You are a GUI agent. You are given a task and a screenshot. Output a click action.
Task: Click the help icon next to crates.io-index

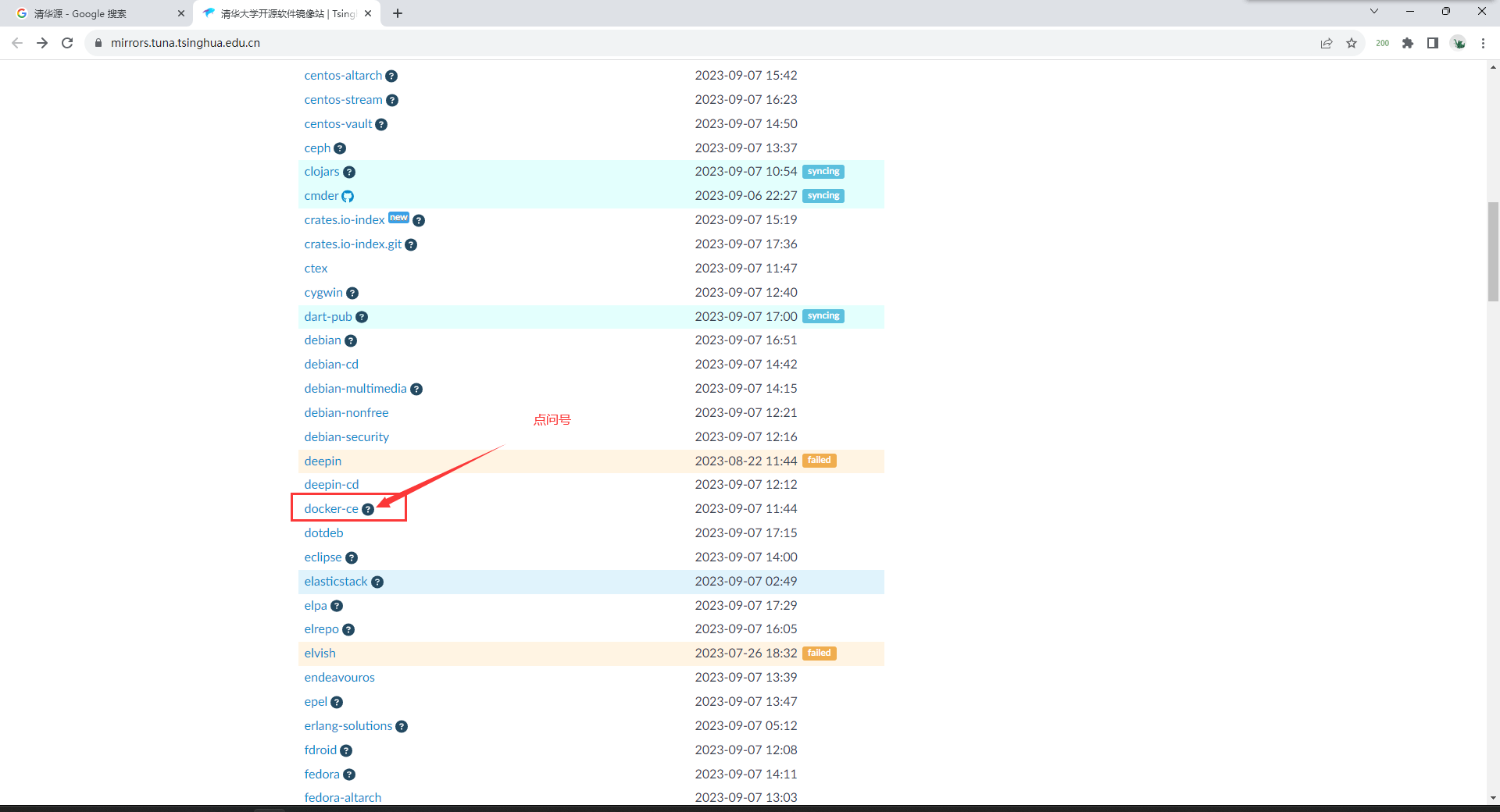[x=419, y=221]
